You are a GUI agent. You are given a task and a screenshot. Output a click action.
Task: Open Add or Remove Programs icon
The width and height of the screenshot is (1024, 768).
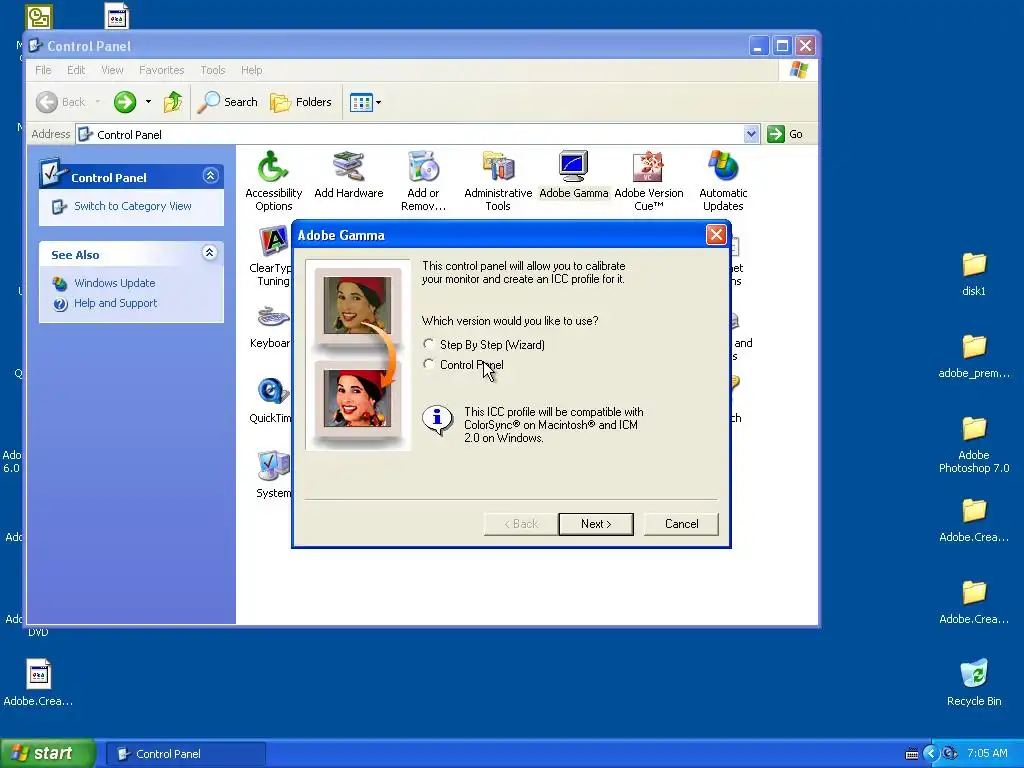coord(423,181)
